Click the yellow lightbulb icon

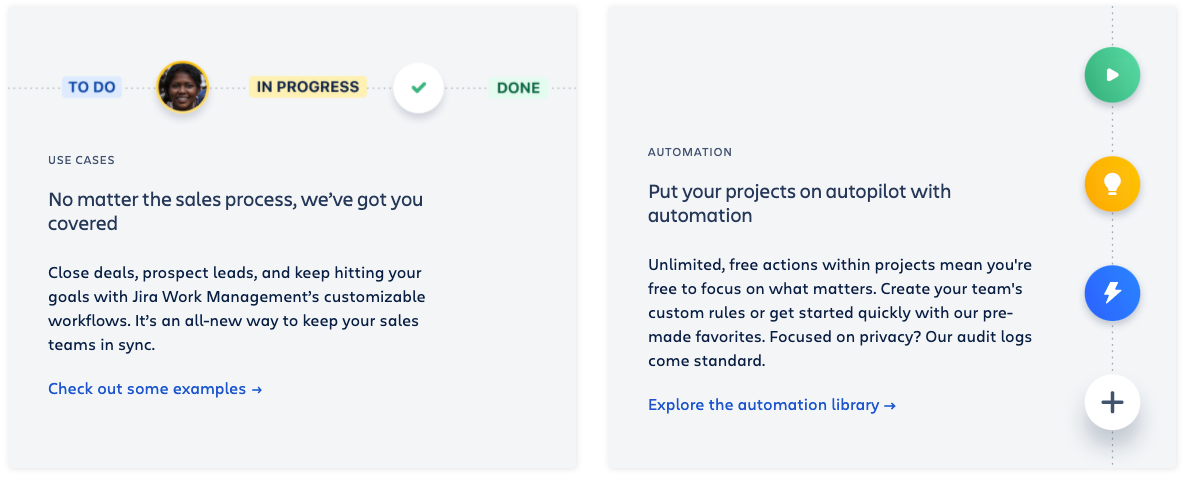click(x=1112, y=184)
